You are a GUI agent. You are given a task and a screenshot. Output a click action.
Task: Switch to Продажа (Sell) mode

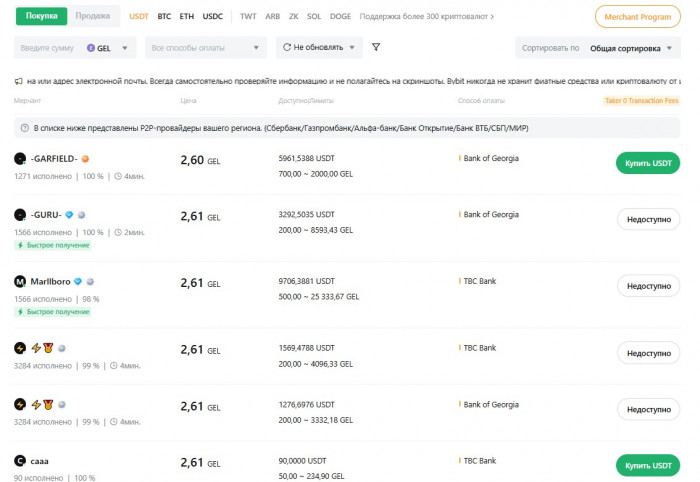tap(92, 16)
